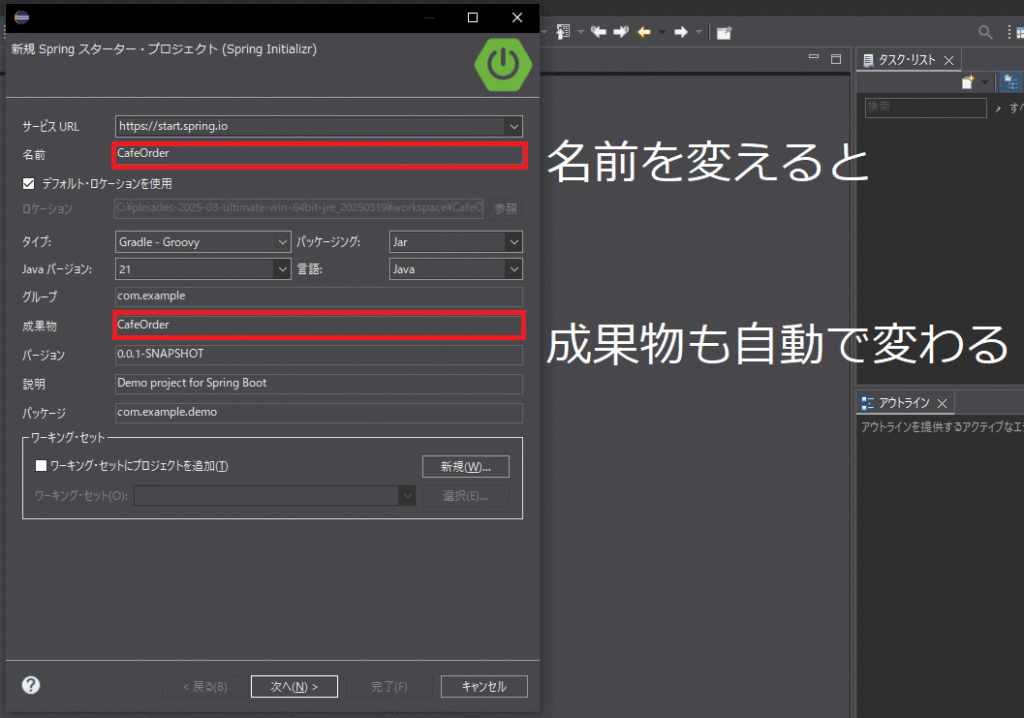This screenshot has height=718, width=1024.
Task: Open the サービス URL dropdown
Action: pyautogui.click(x=514, y=126)
